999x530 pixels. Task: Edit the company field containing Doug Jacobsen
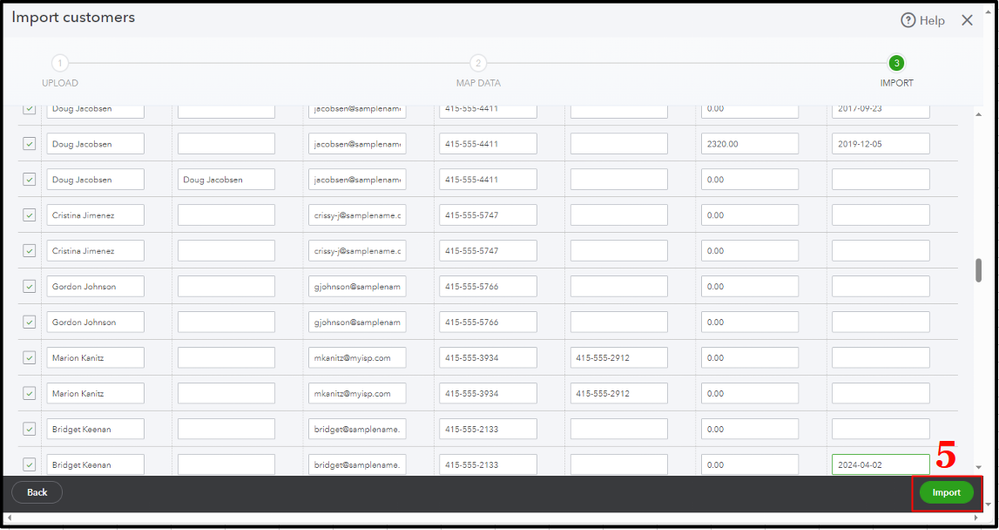(x=226, y=180)
